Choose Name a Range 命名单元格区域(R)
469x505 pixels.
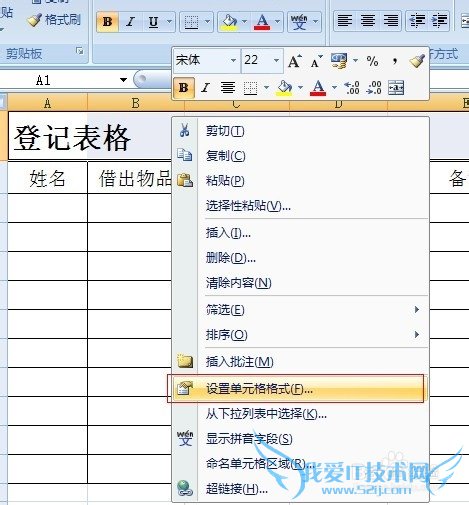pyautogui.click(x=300, y=464)
